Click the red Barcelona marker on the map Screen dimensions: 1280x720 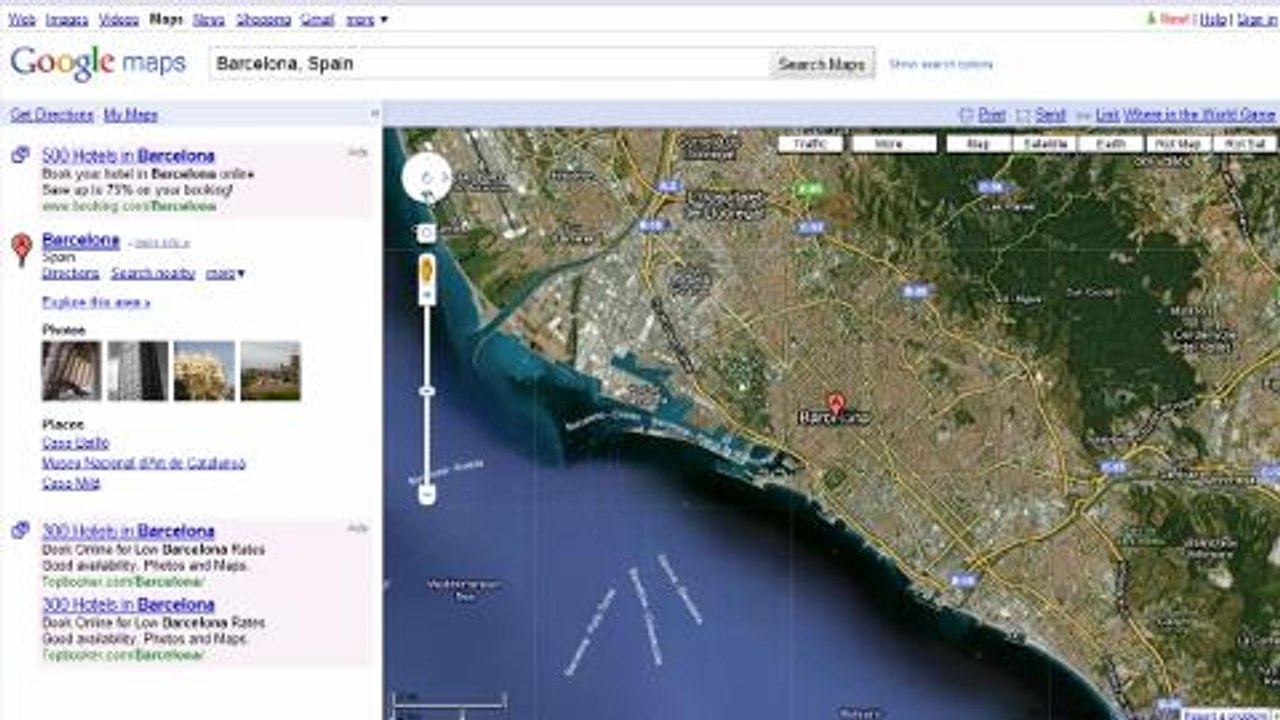click(x=837, y=403)
